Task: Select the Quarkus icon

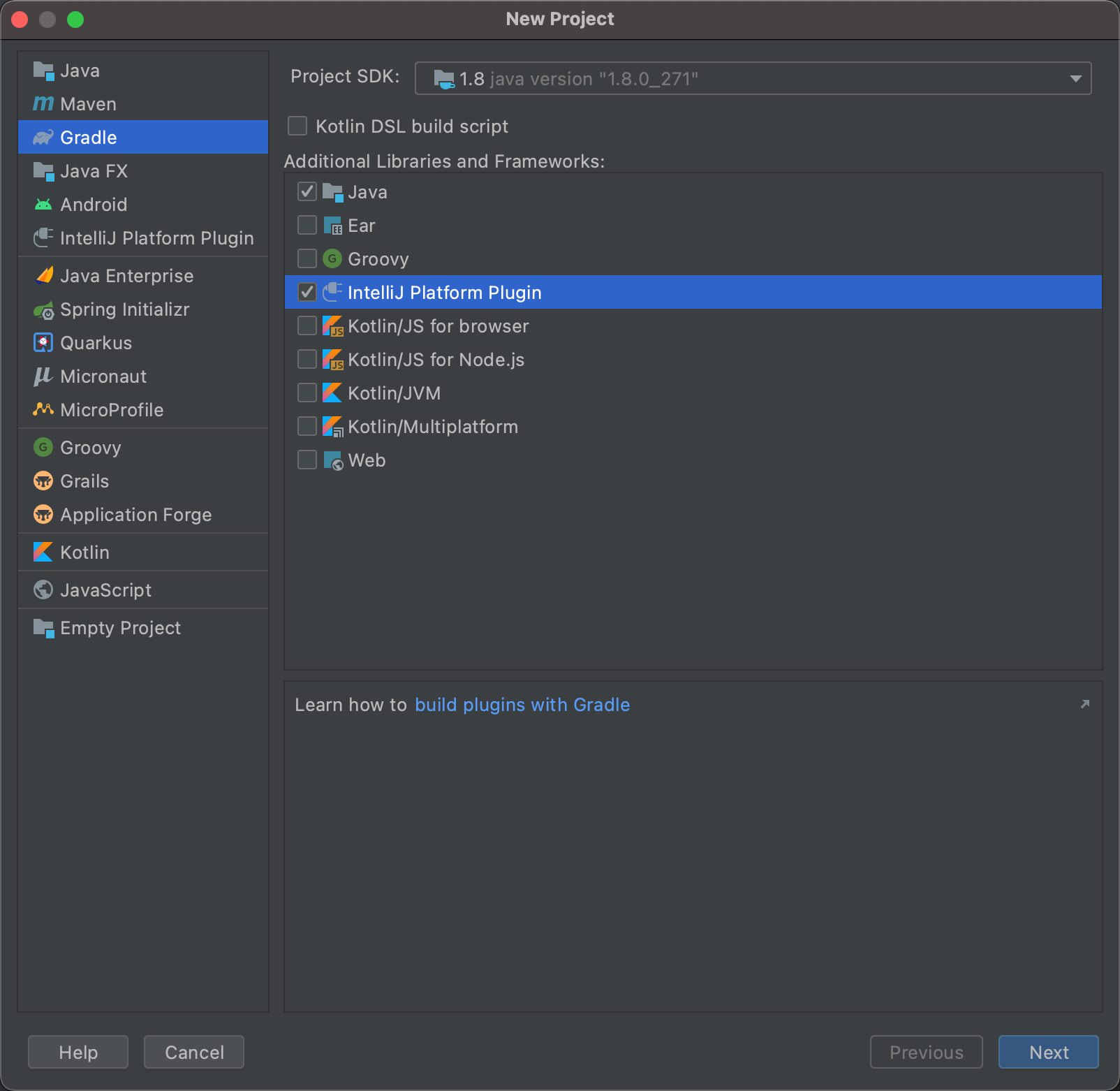Action: (x=43, y=342)
